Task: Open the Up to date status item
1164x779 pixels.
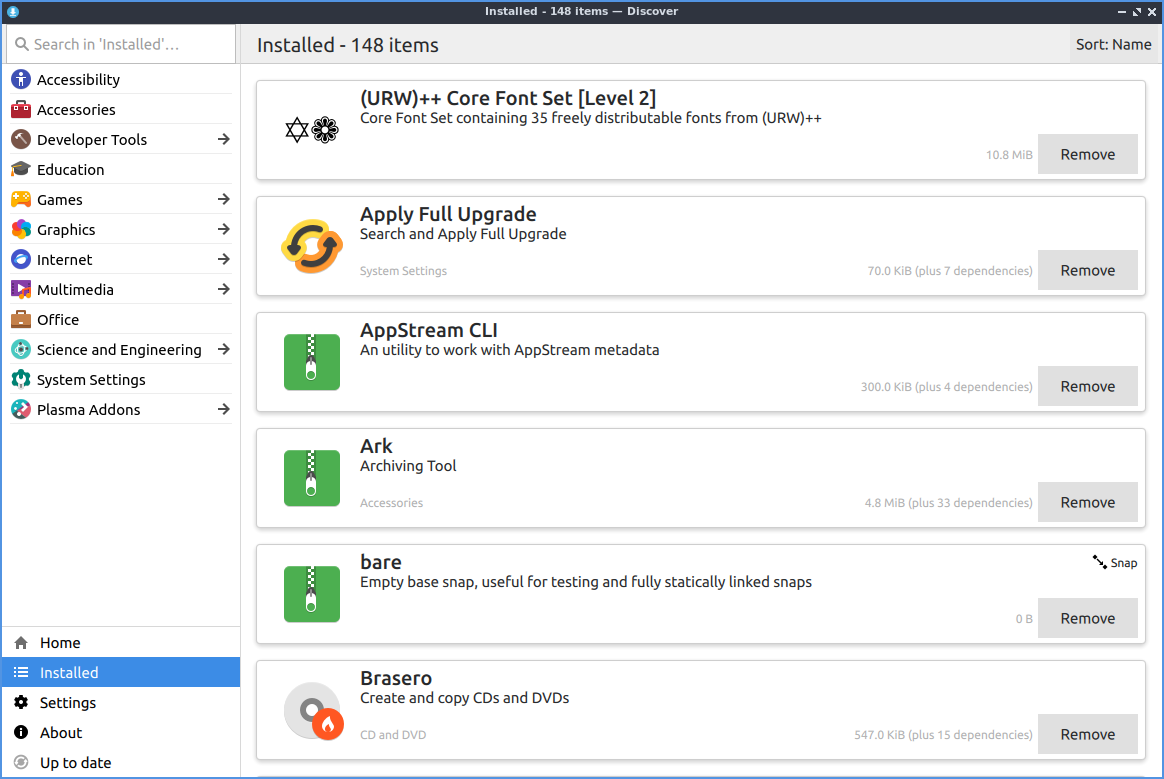Action: 75,763
